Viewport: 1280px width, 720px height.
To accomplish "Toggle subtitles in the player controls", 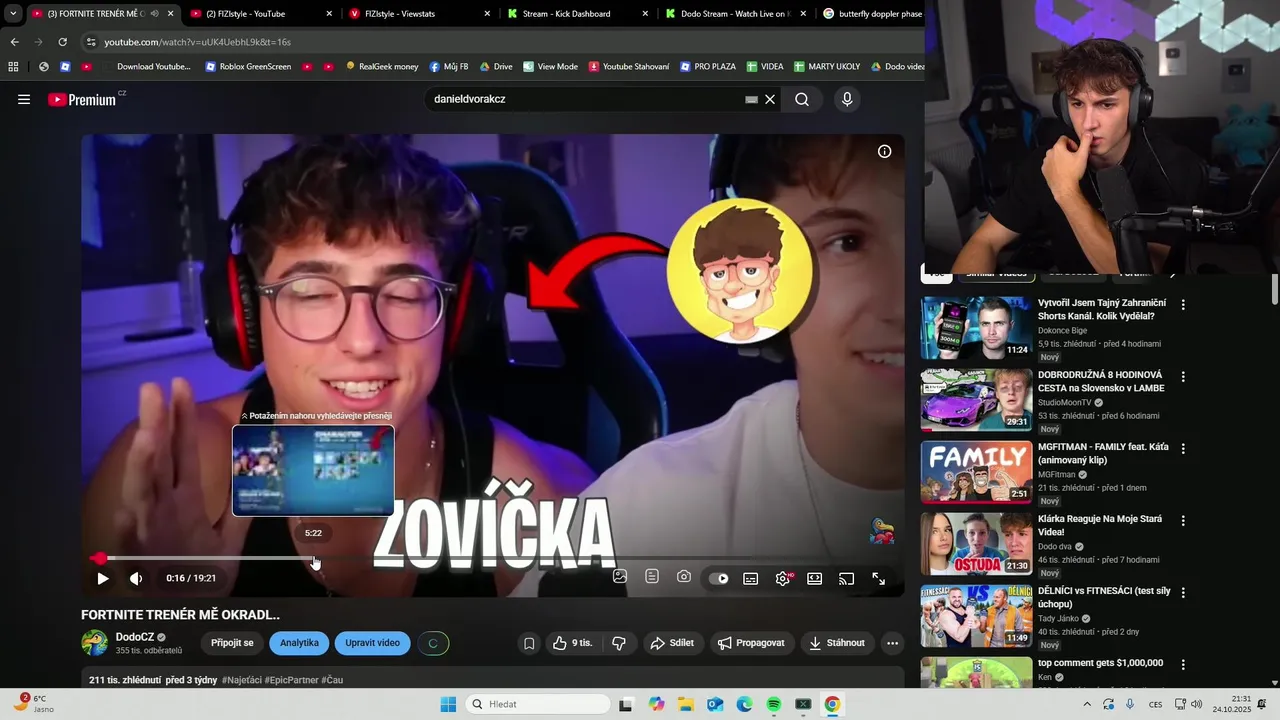I will coord(751,578).
